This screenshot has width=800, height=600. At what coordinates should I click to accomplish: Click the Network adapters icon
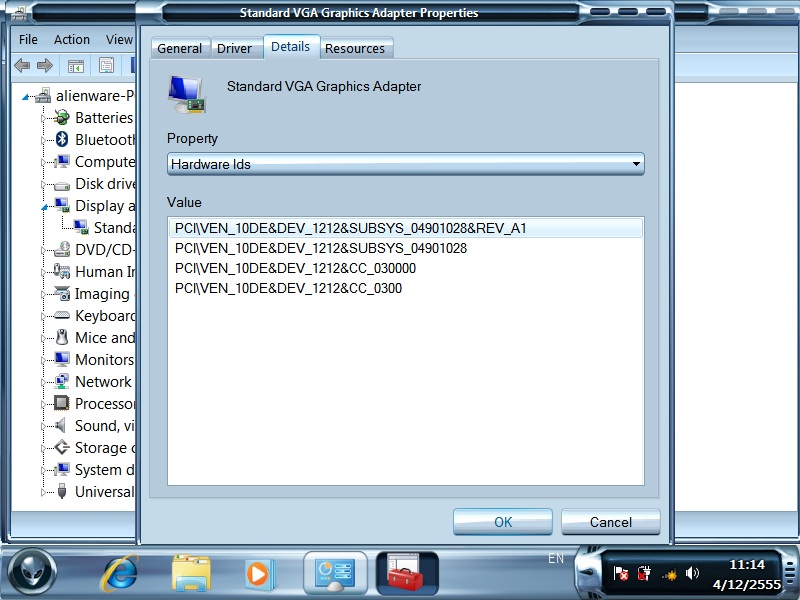click(62, 381)
